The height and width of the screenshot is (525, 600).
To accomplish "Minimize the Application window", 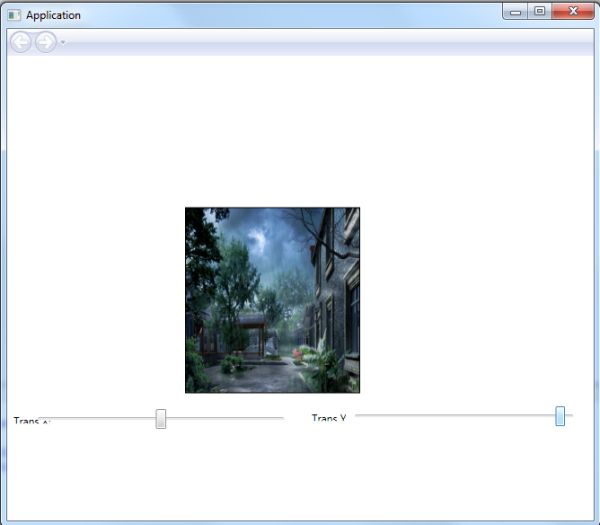I will pyautogui.click(x=515, y=11).
